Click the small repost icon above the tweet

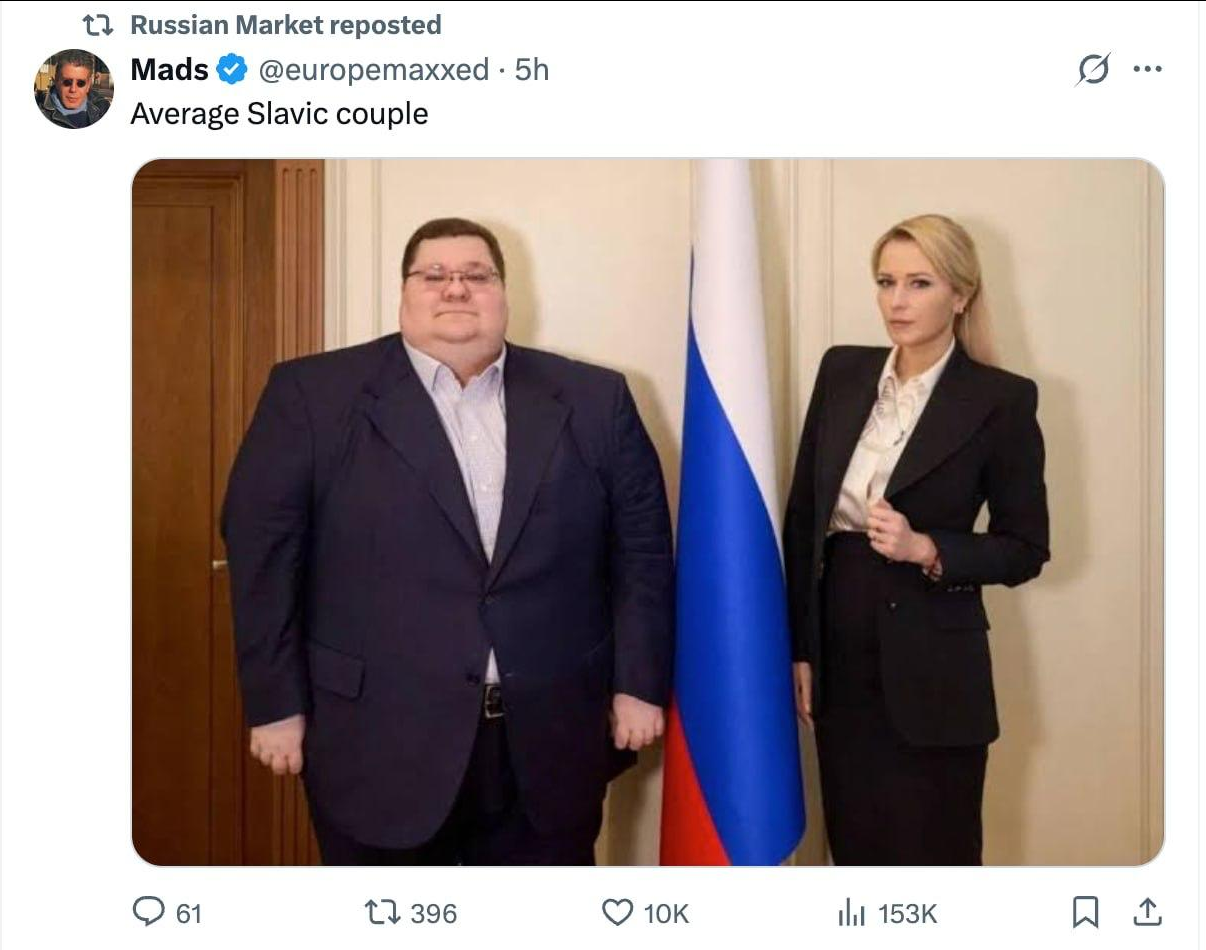tap(98, 25)
